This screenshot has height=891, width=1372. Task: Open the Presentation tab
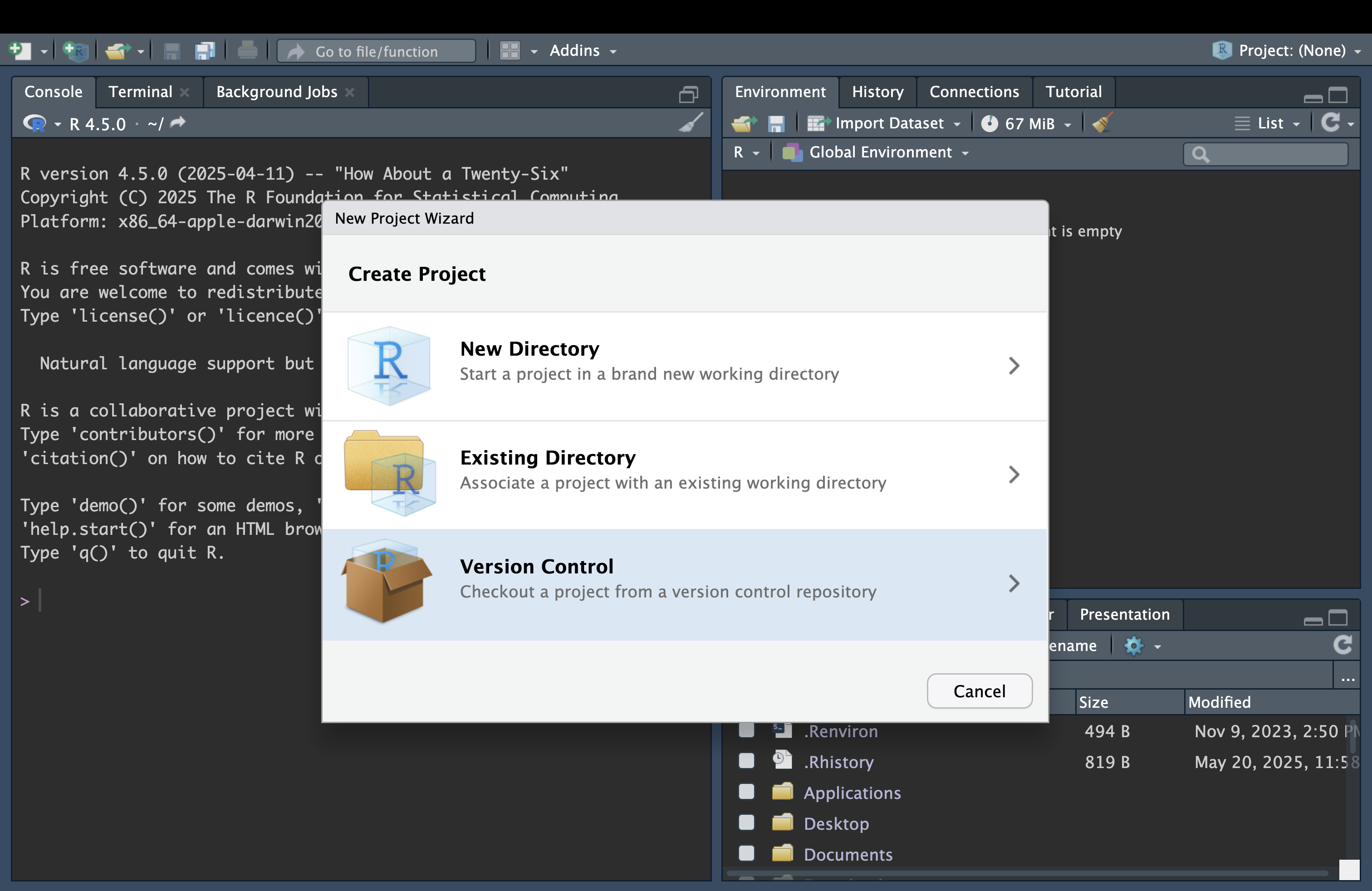[x=1124, y=614]
